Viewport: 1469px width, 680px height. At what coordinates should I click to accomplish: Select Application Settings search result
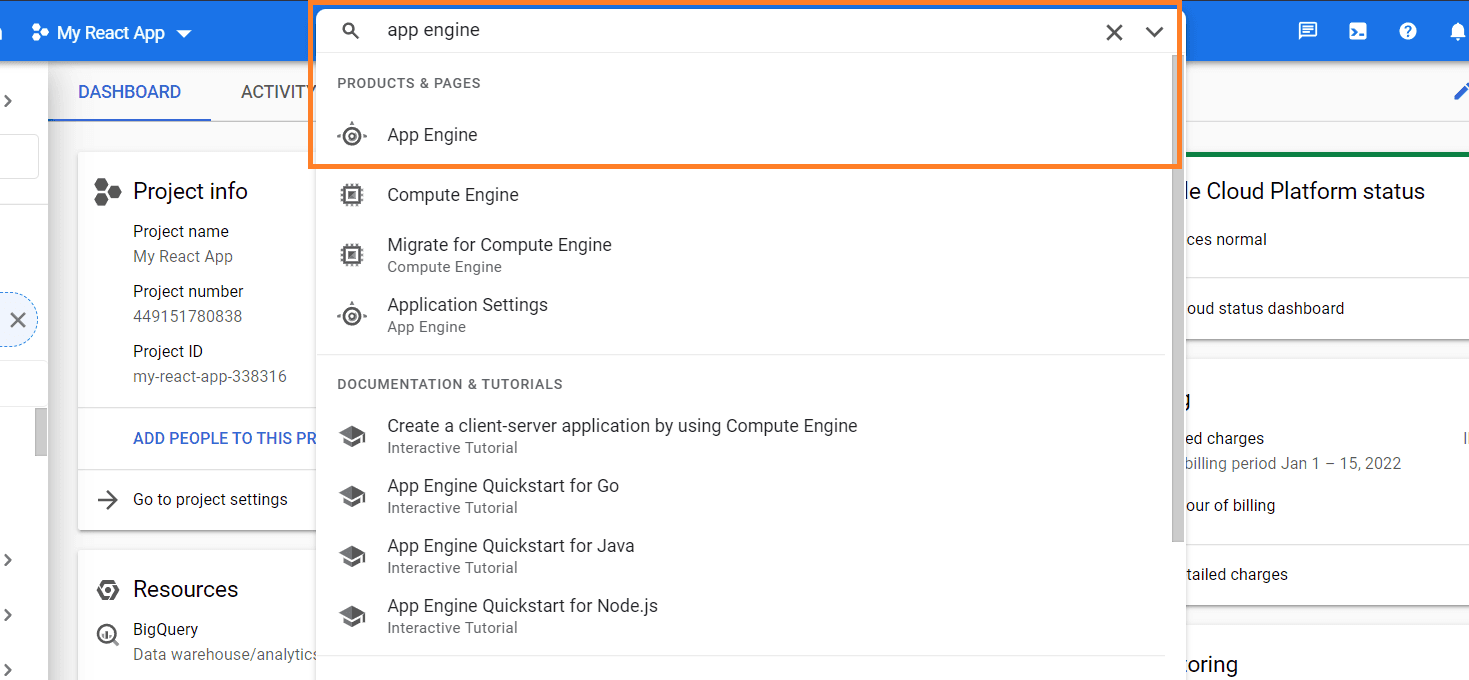(x=741, y=315)
